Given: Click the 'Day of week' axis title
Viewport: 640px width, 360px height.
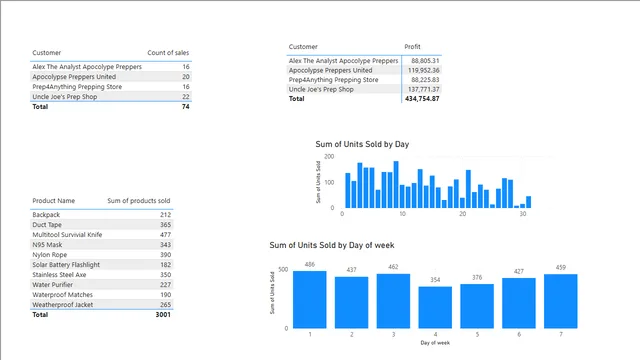Looking at the screenshot, I should tap(435, 343).
